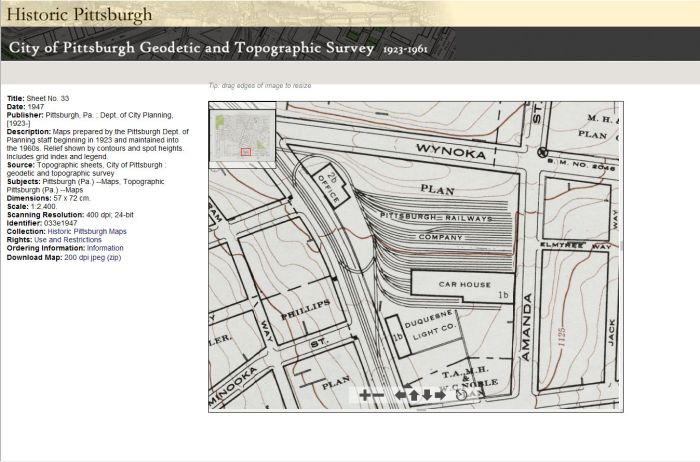700x462 pixels.
Task: Click the Geodetic and Topographic Survey heading
Action: (x=218, y=47)
